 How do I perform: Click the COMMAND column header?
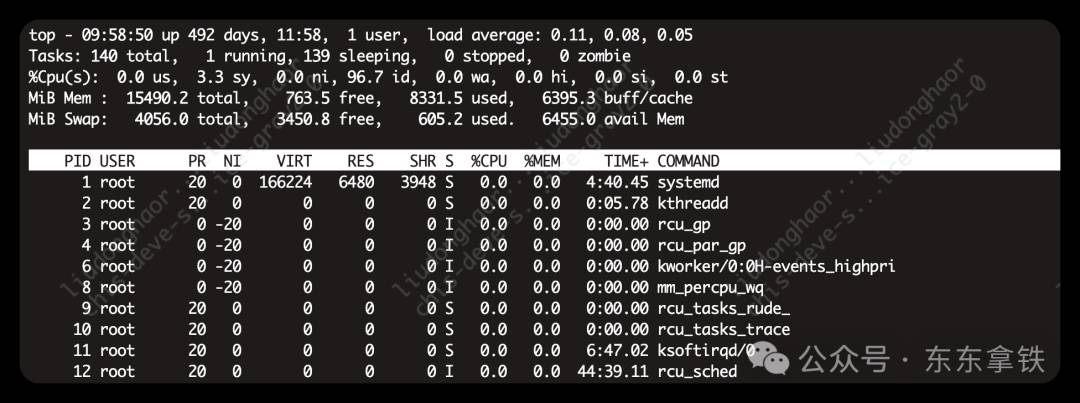[688, 161]
